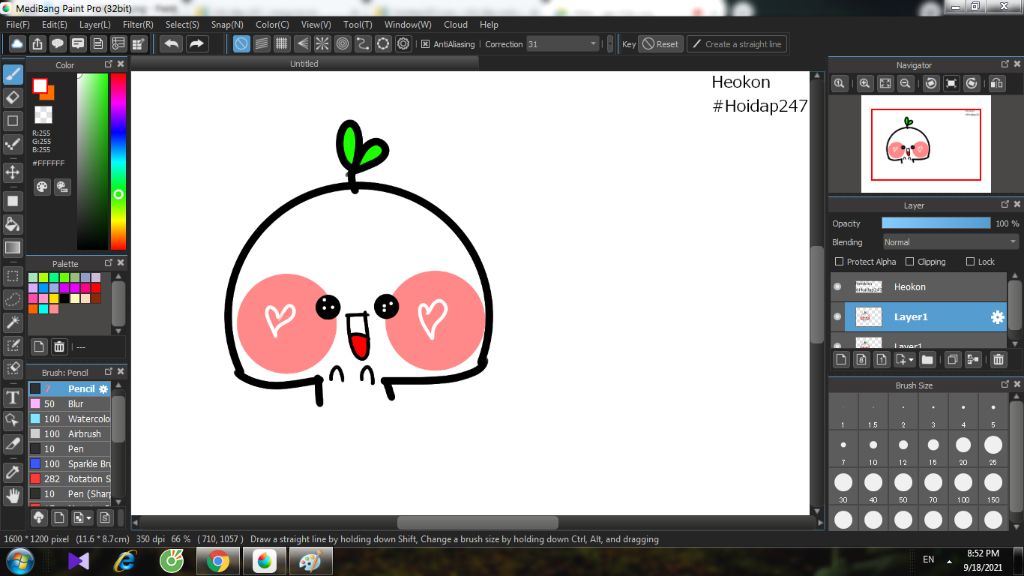1024x576 pixels.
Task: Select the Bucket fill tool
Action: pos(12,225)
